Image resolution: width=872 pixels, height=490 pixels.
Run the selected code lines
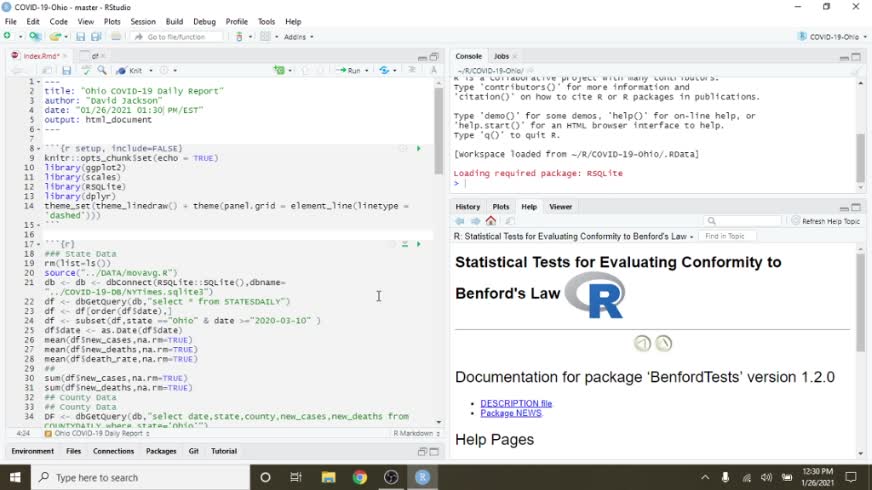pos(349,71)
